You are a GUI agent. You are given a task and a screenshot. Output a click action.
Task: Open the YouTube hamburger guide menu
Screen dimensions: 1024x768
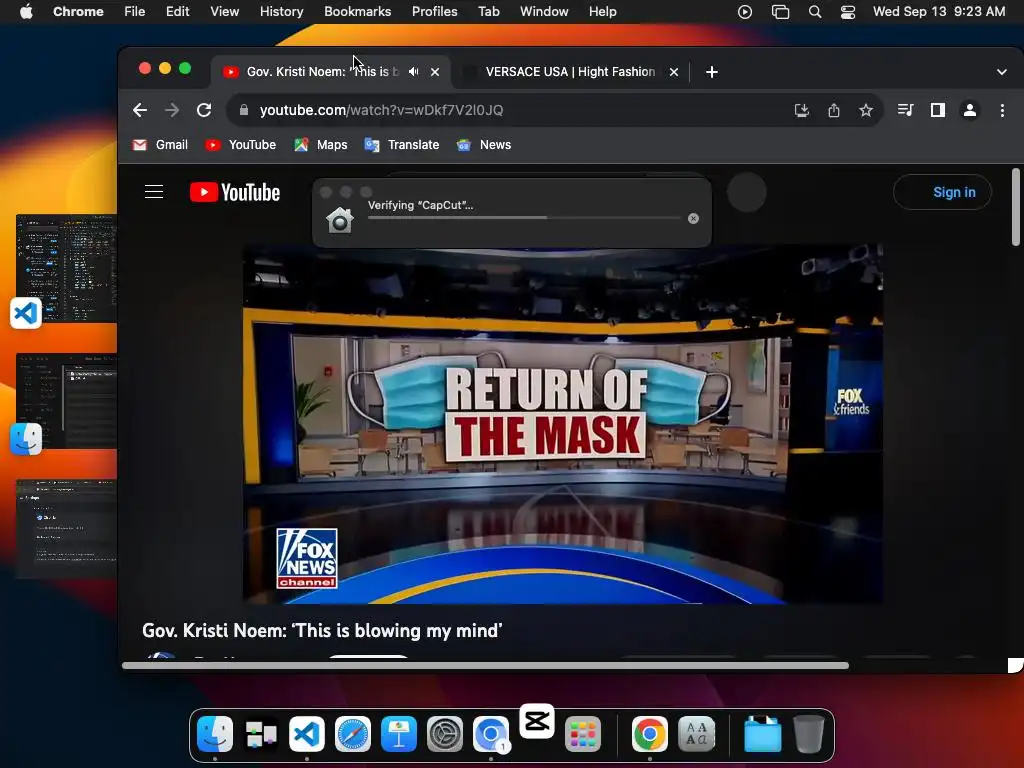pos(154,192)
